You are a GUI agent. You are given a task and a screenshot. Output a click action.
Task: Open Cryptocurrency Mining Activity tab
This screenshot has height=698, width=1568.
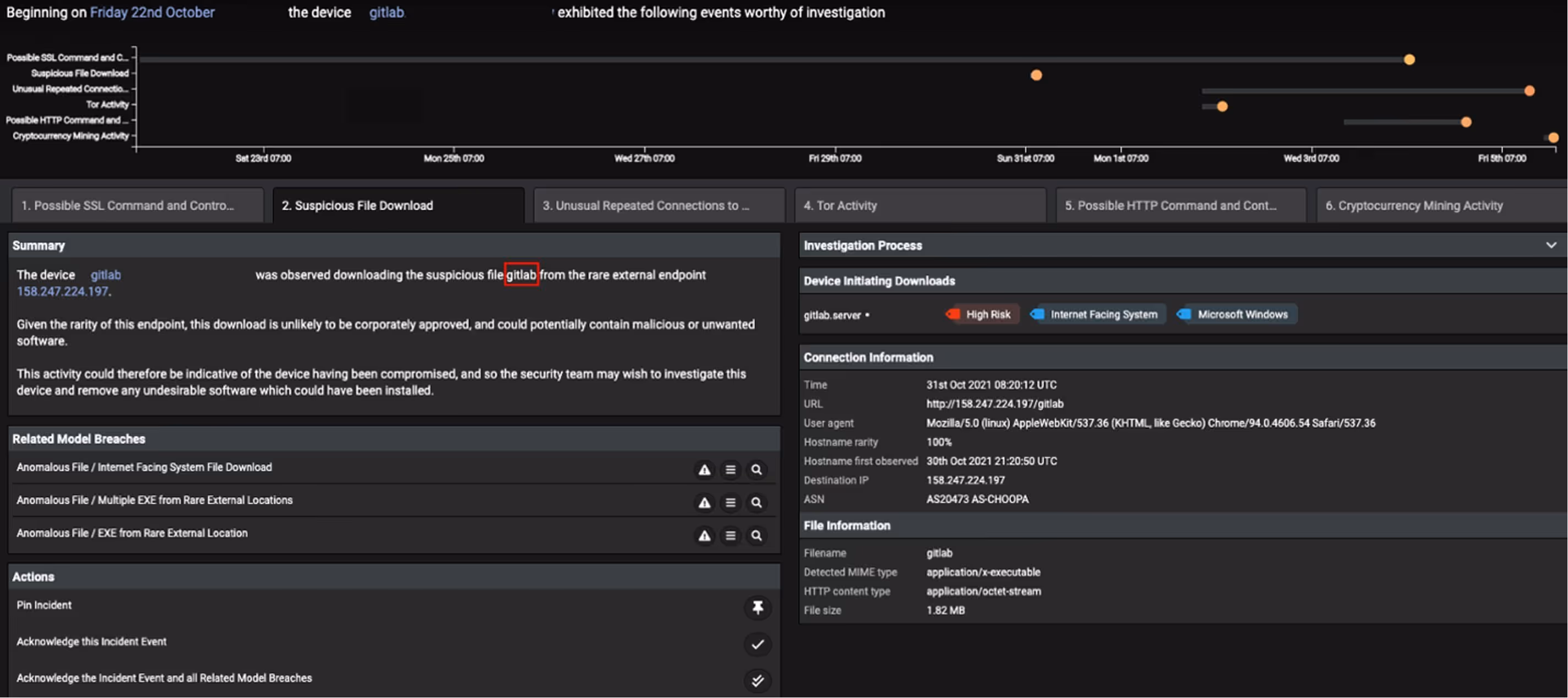(x=1440, y=206)
